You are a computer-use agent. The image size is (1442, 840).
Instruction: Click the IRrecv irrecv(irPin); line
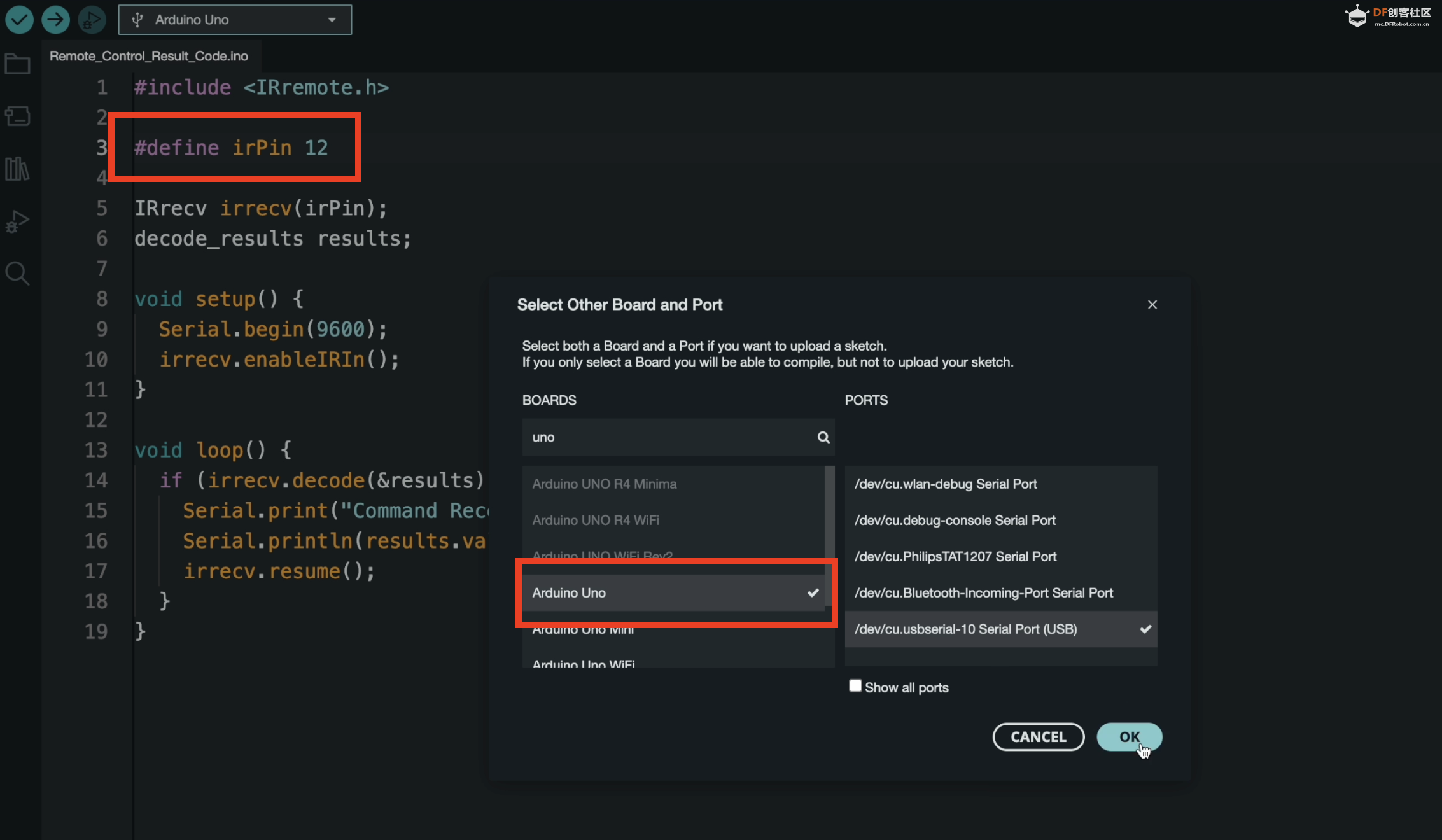261,208
